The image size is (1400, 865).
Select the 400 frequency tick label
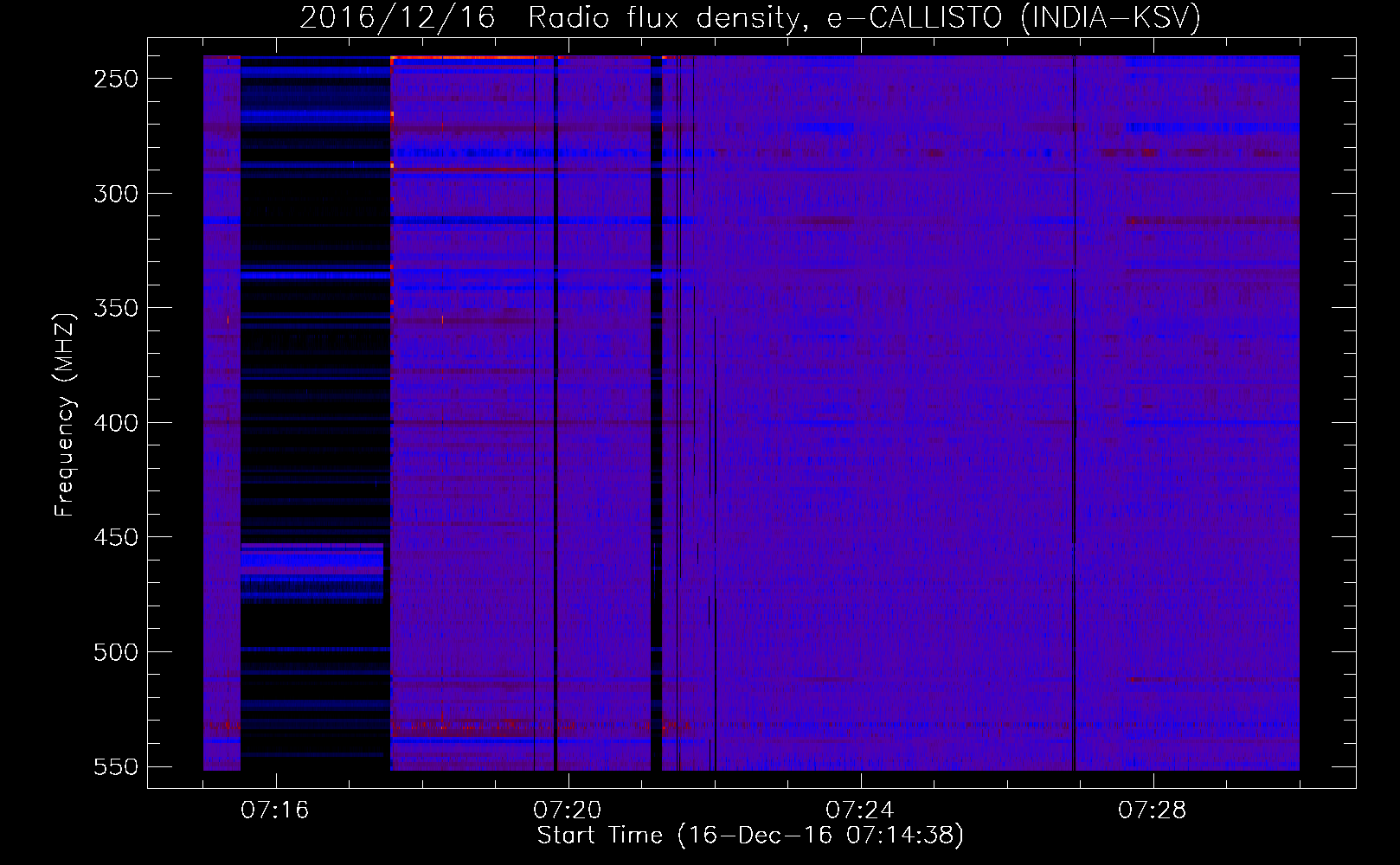116,423
